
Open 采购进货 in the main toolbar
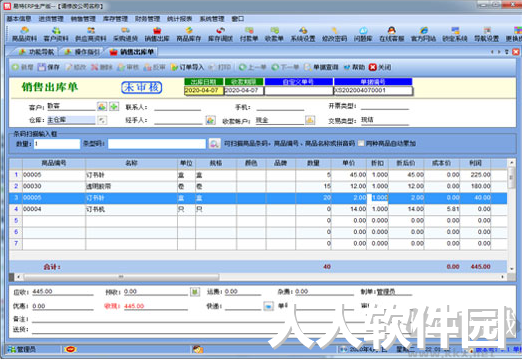(125, 34)
